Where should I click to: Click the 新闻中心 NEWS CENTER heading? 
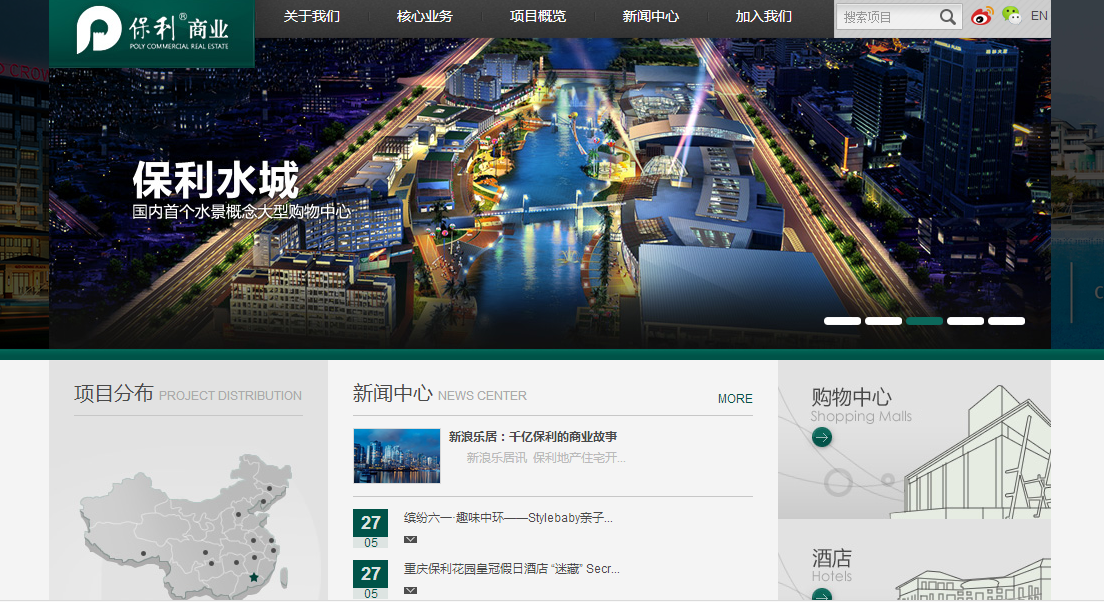439,394
